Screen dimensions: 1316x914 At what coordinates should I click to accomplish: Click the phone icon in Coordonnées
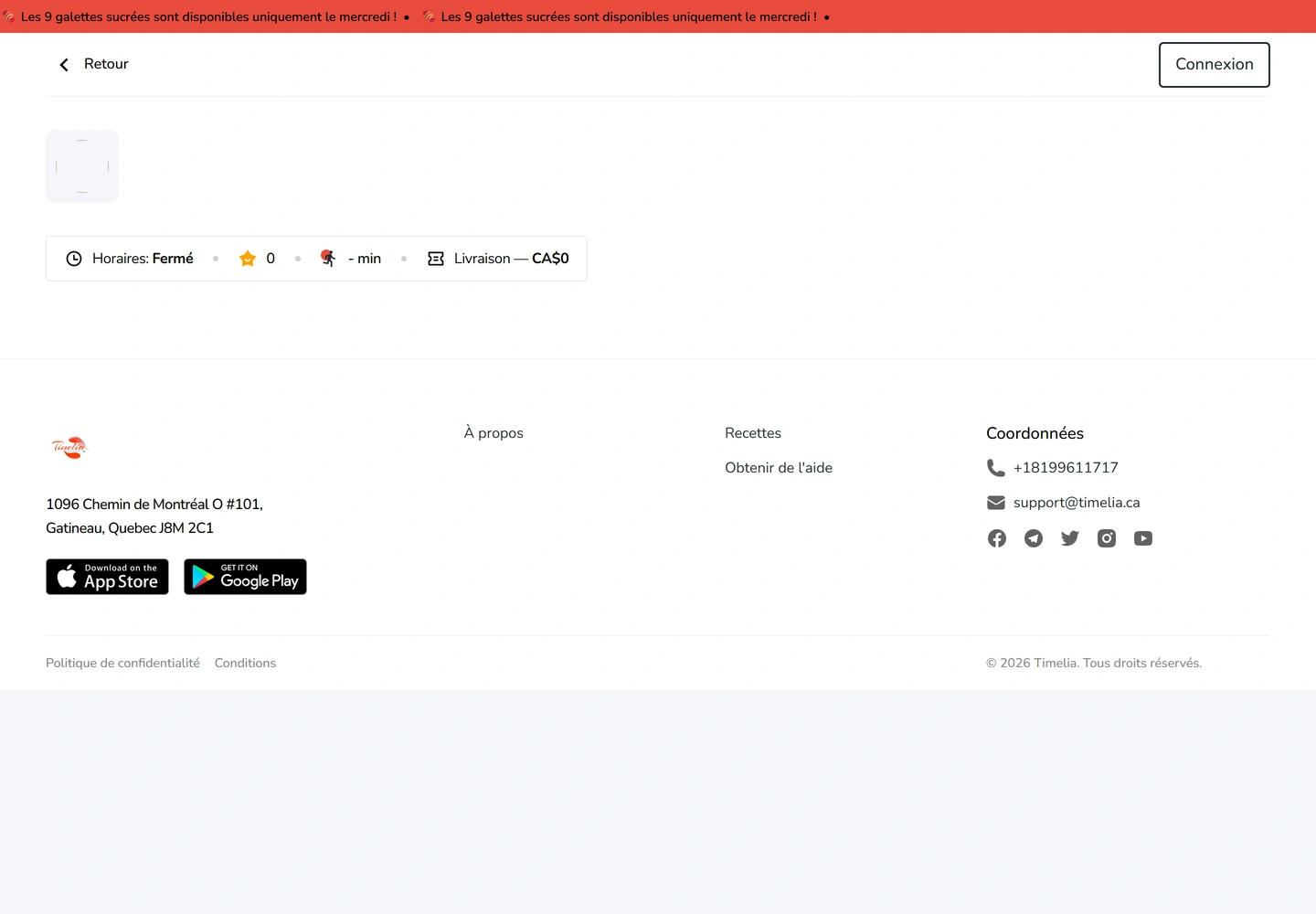(x=996, y=468)
